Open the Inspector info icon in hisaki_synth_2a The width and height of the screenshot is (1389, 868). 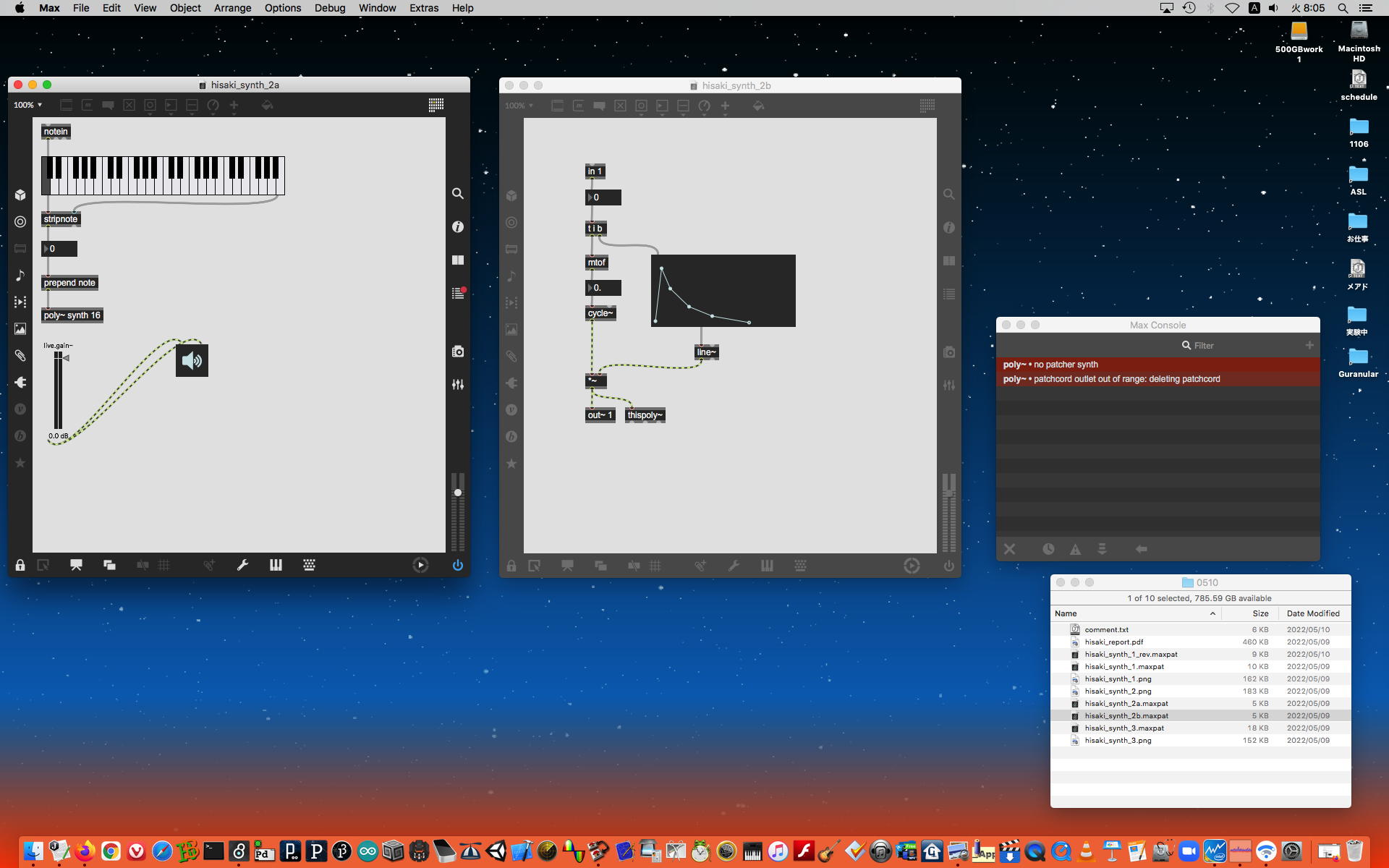pyautogui.click(x=458, y=227)
